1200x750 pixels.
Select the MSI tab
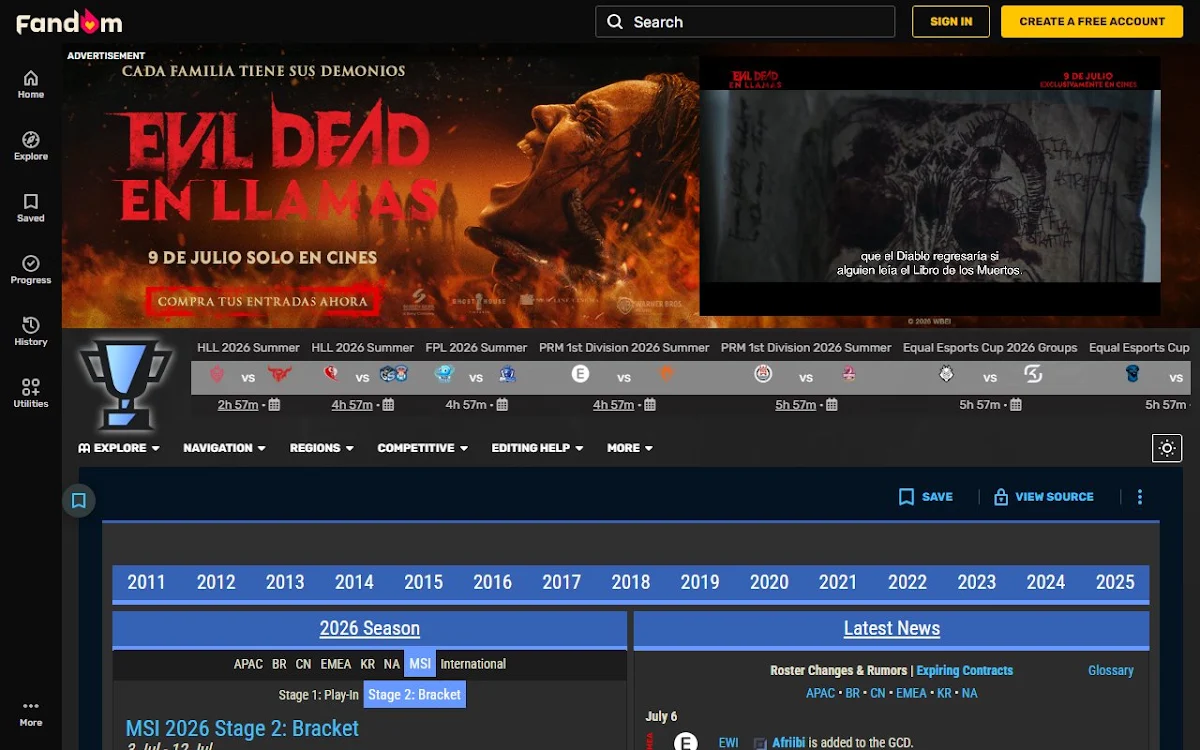coord(420,664)
